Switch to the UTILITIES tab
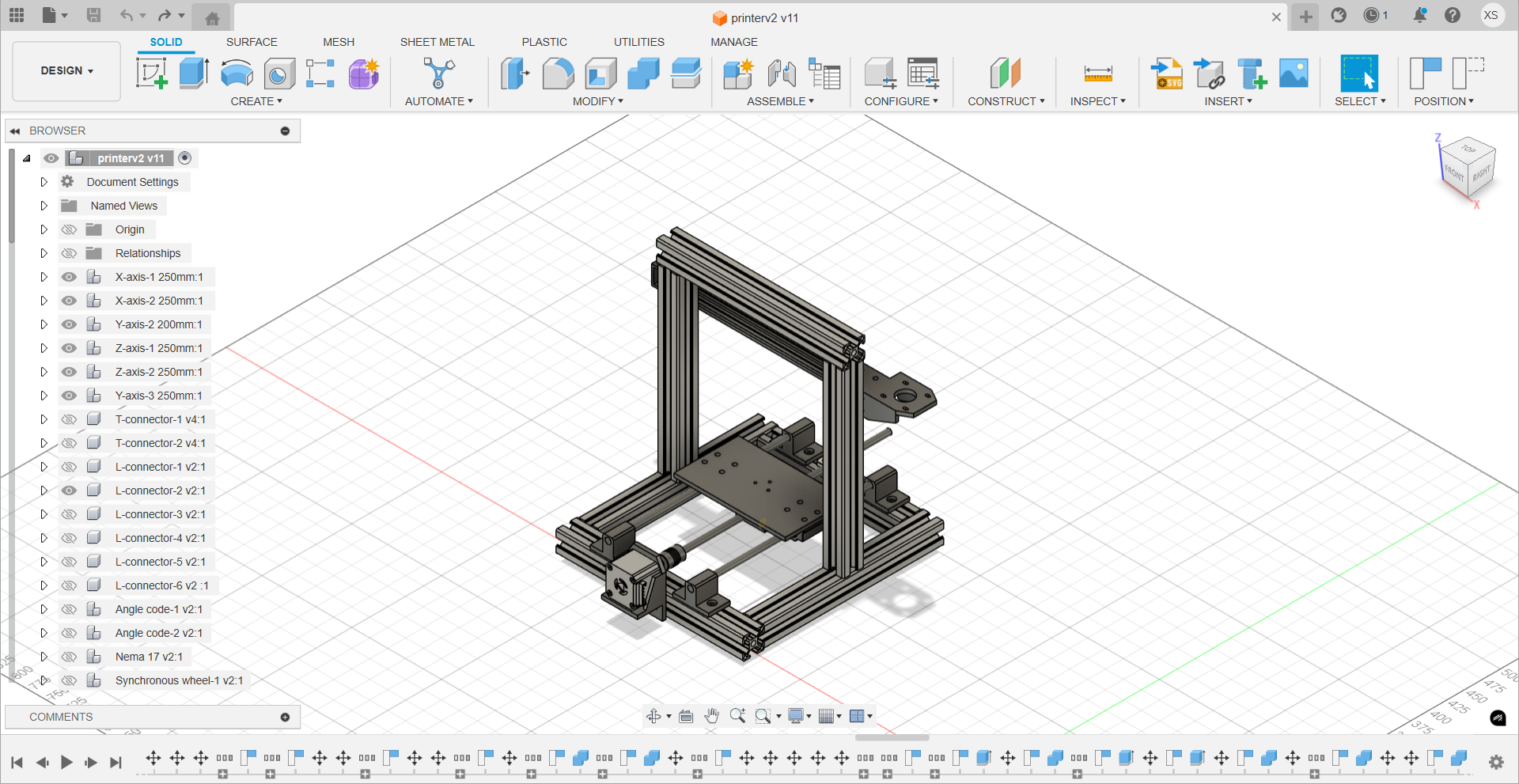Image resolution: width=1519 pixels, height=784 pixels. coord(639,42)
